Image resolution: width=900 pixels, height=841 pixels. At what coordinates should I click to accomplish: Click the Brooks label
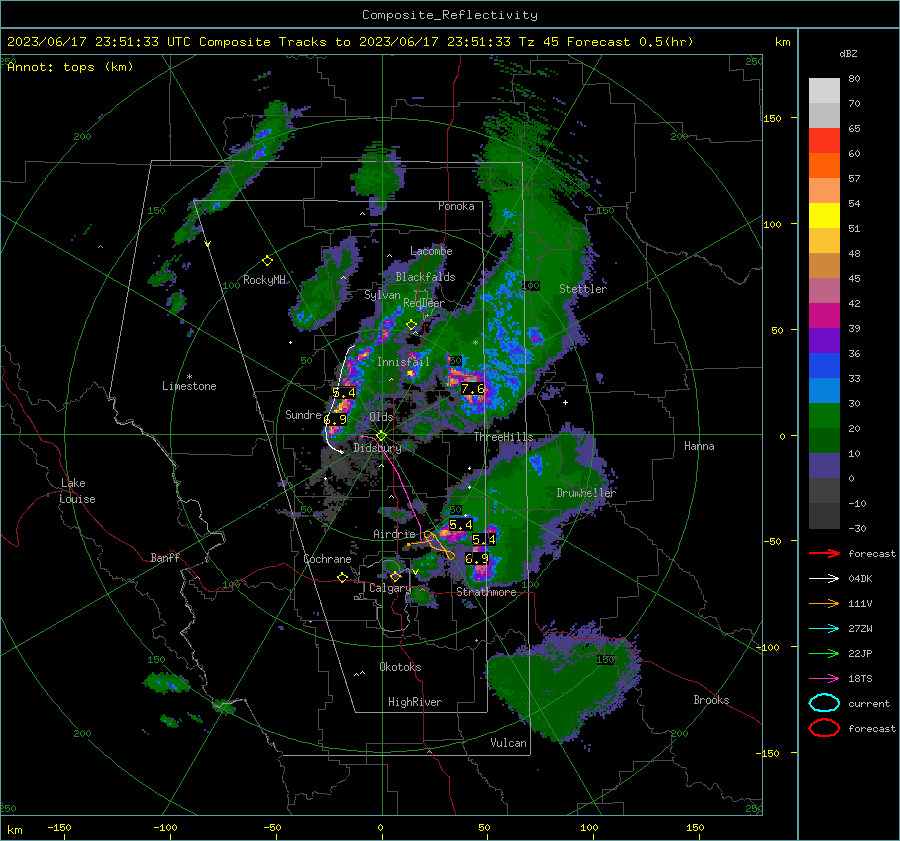711,700
